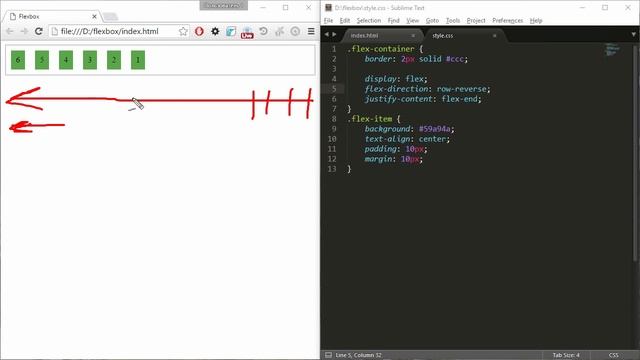640x360 pixels.
Task: Close the Flexbox browser tab
Action: [94, 16]
